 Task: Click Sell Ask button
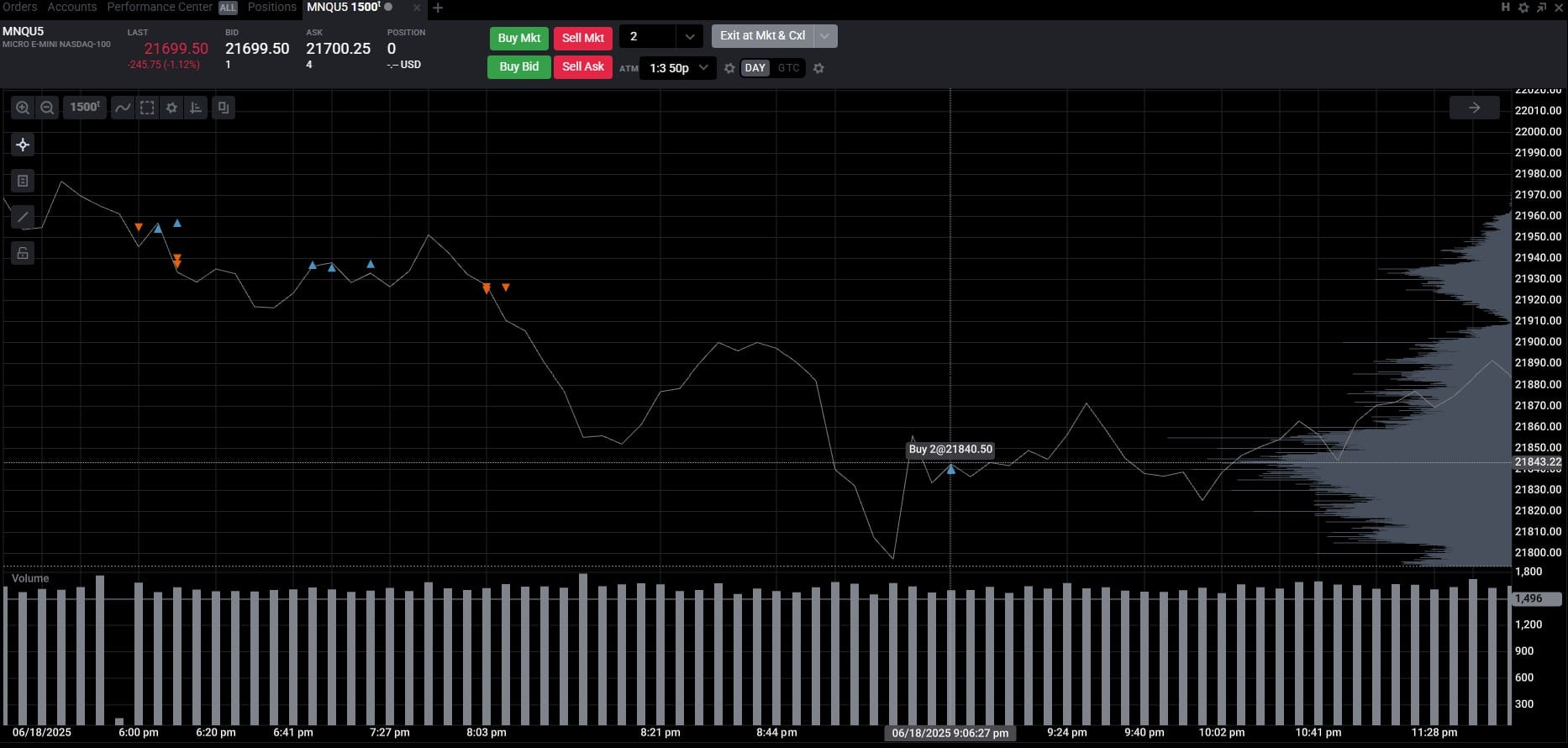point(583,66)
